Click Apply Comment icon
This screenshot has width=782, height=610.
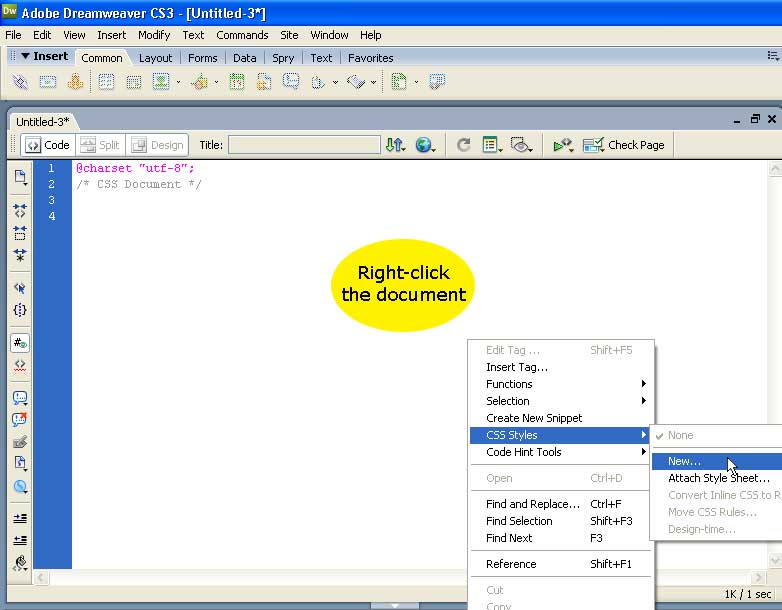pyautogui.click(x=20, y=398)
